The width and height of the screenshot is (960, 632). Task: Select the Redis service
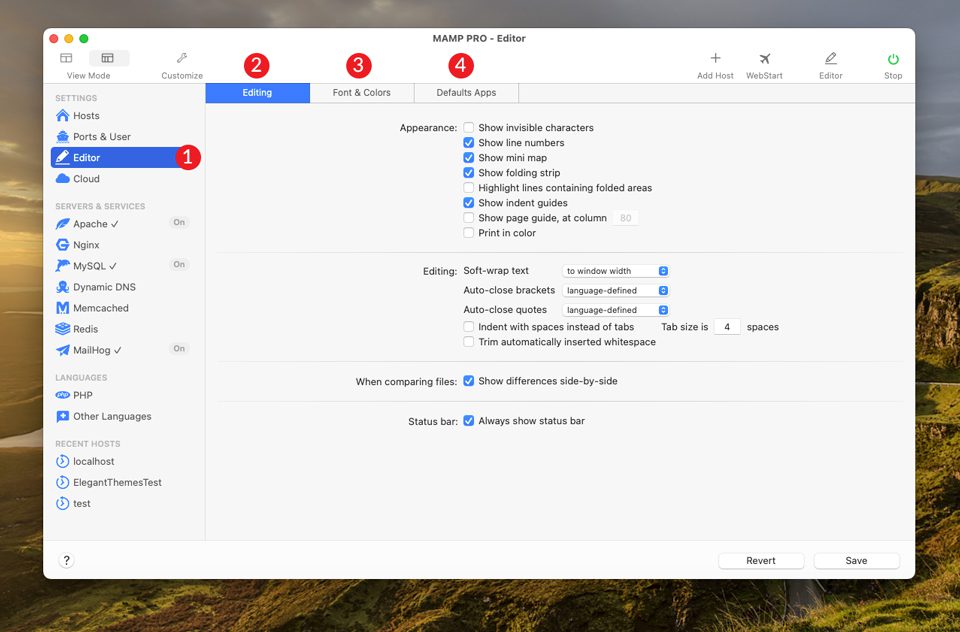pos(77,328)
